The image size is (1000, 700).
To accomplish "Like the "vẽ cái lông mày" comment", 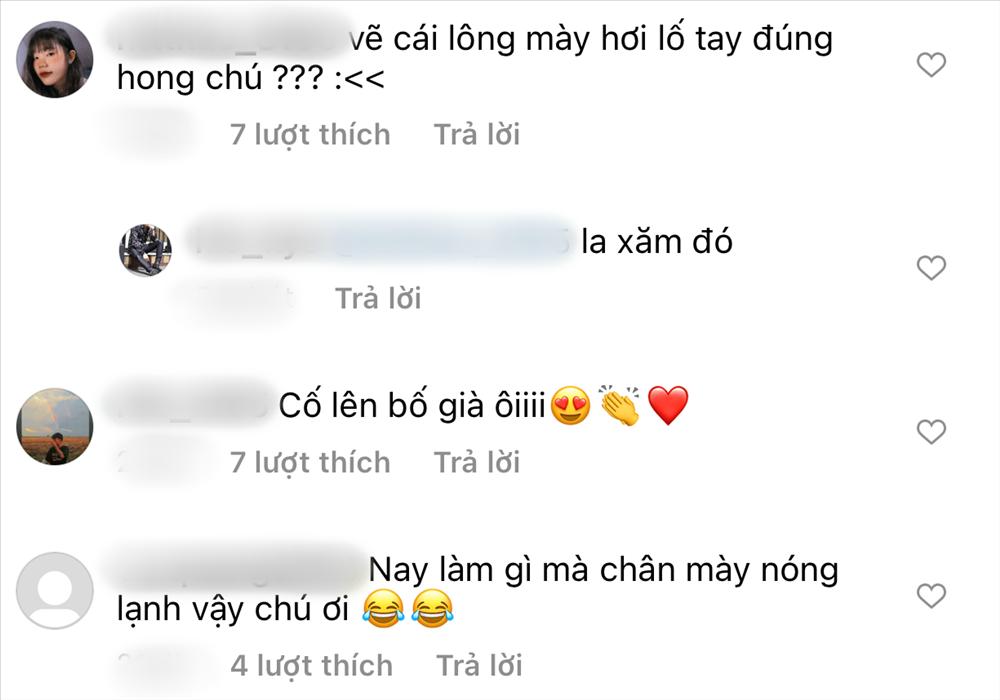I will coord(931,64).
